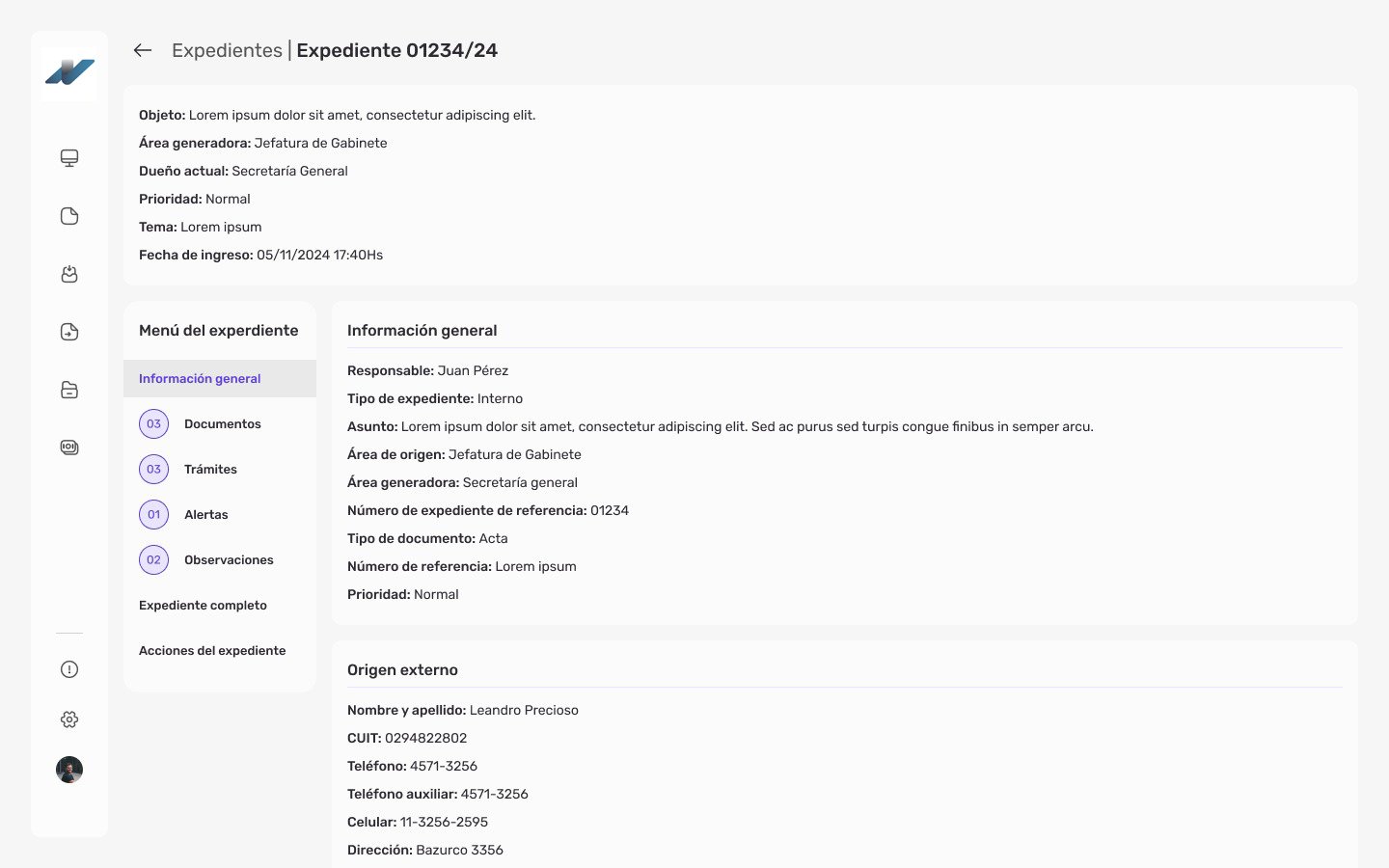Screen dimensions: 1389x868
Task: Click the app logo at top left
Action: coord(69,71)
